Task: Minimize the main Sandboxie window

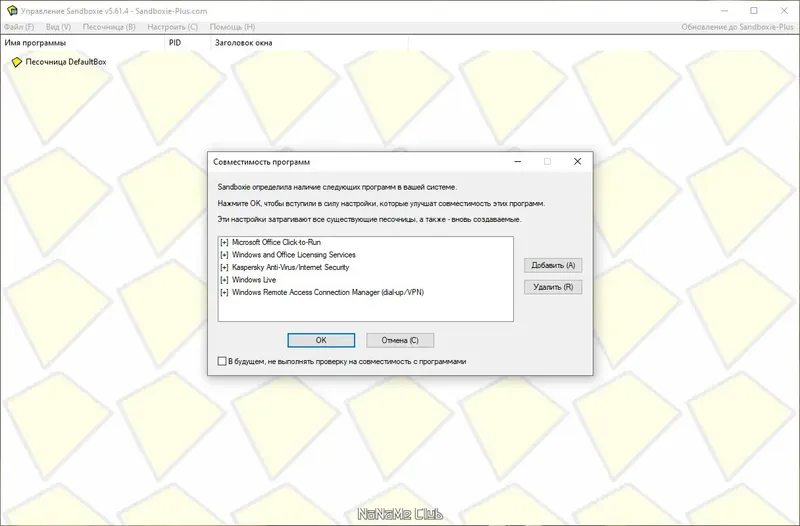Action: tap(724, 10)
